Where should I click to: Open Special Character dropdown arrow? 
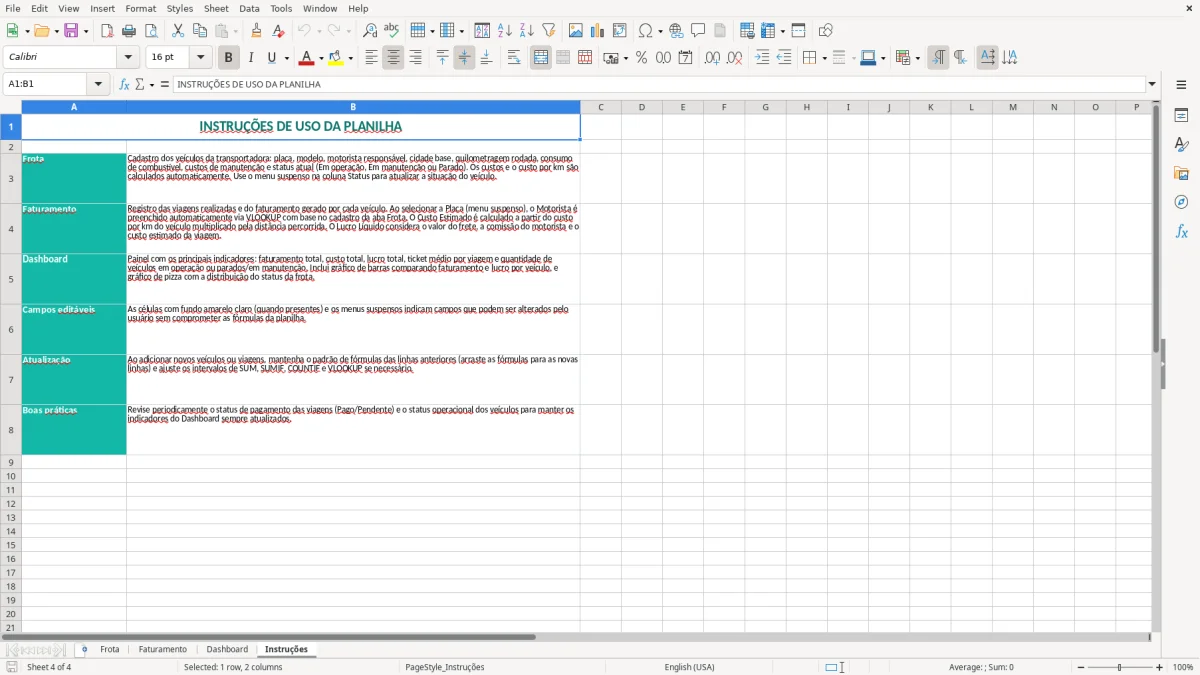(661, 31)
